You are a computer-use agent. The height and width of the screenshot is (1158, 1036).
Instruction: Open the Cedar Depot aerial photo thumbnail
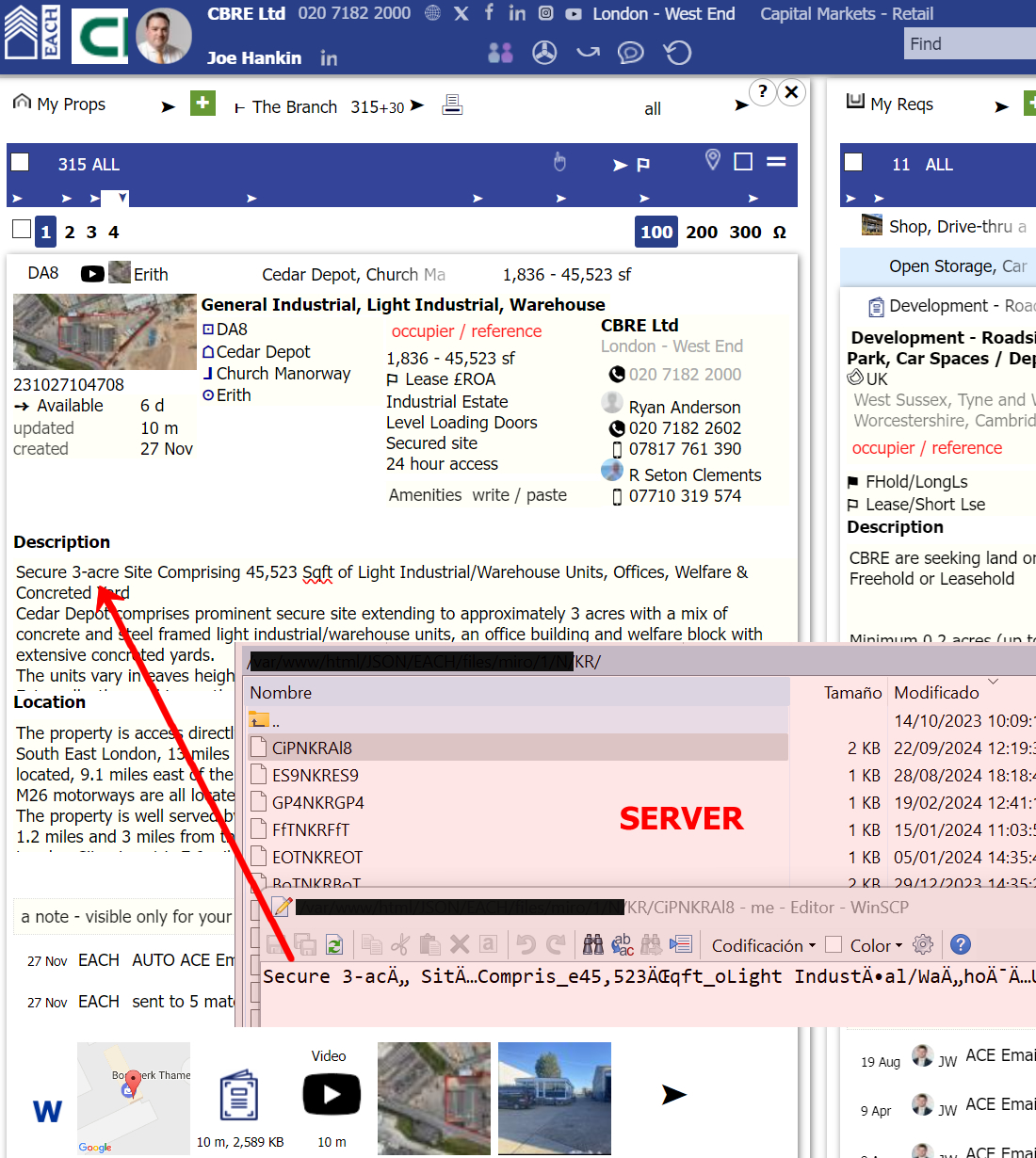pos(105,331)
